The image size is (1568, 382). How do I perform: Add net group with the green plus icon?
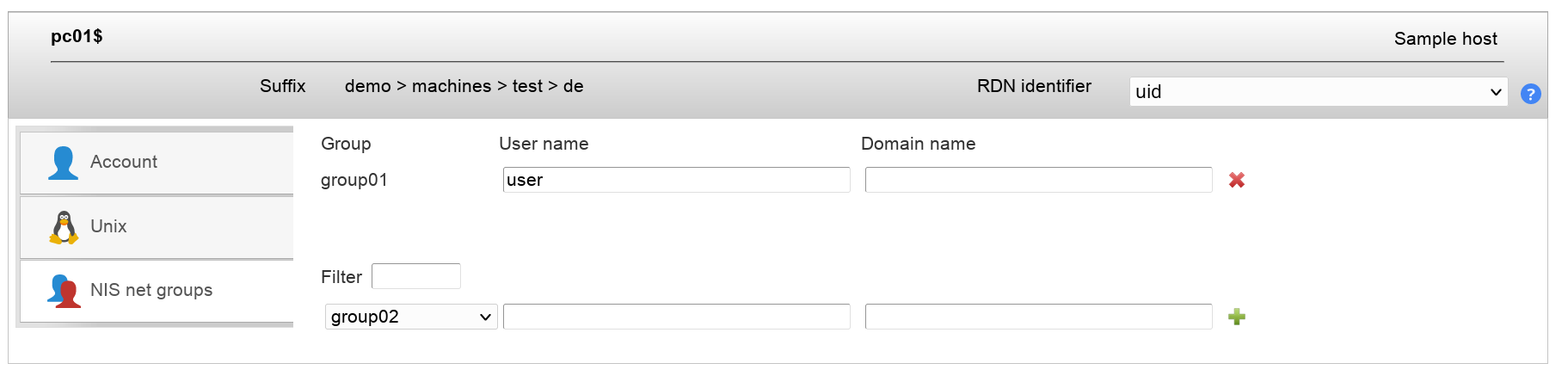coord(1237,317)
